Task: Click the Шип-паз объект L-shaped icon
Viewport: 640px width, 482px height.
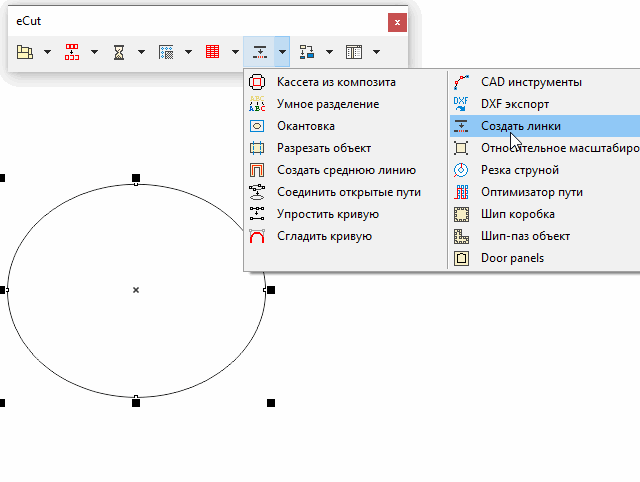Action: (461, 236)
